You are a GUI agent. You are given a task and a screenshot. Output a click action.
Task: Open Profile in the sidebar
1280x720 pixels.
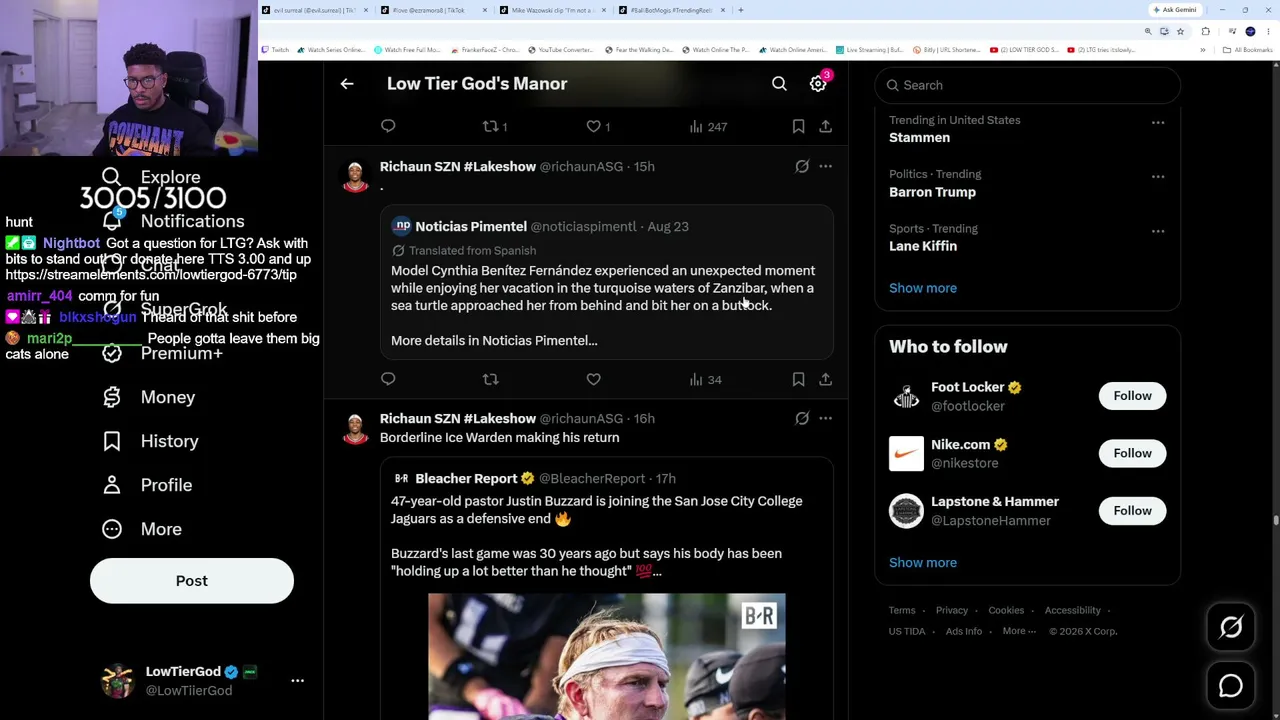[x=147, y=485]
